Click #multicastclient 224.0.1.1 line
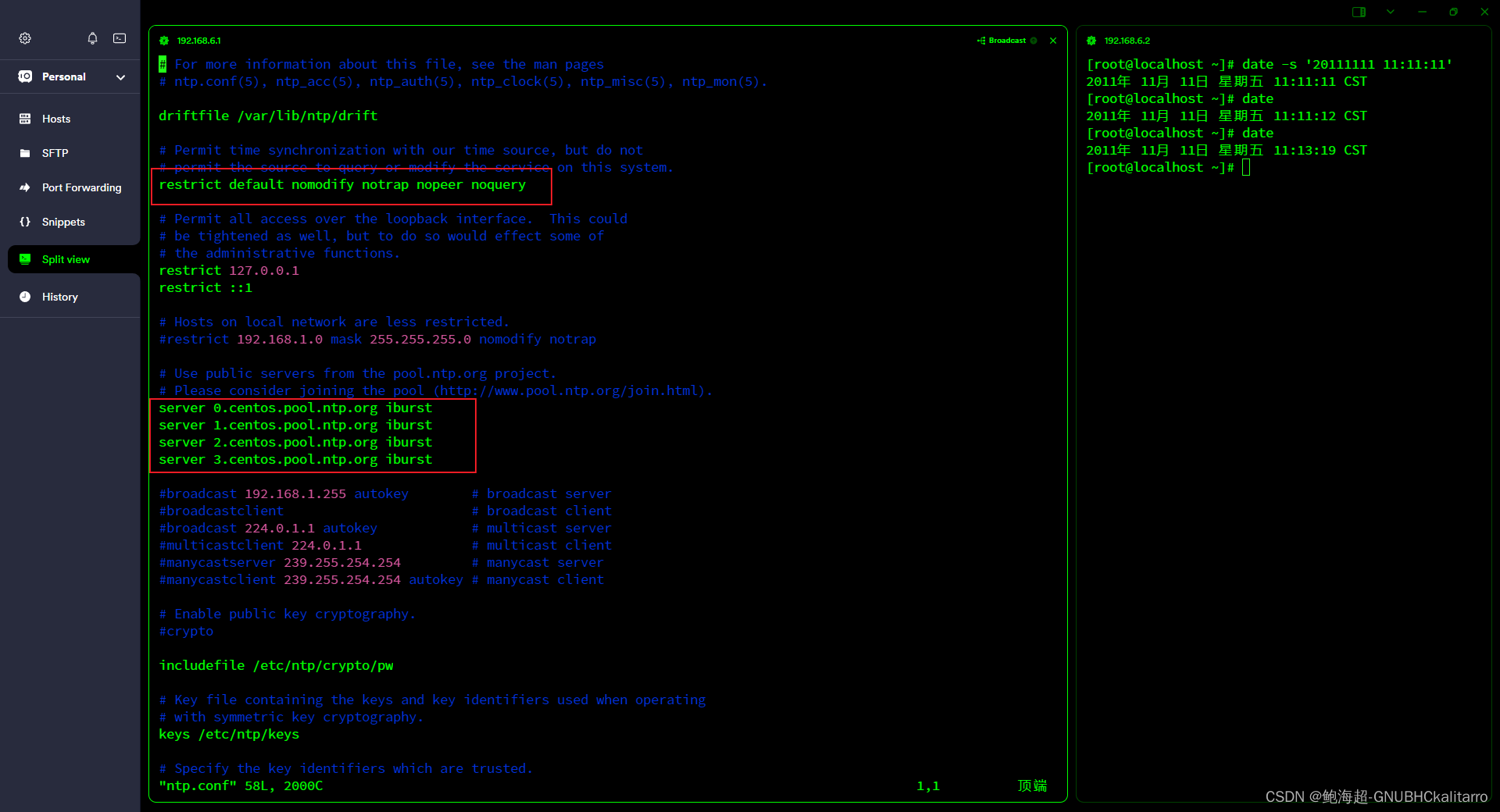 pos(260,545)
